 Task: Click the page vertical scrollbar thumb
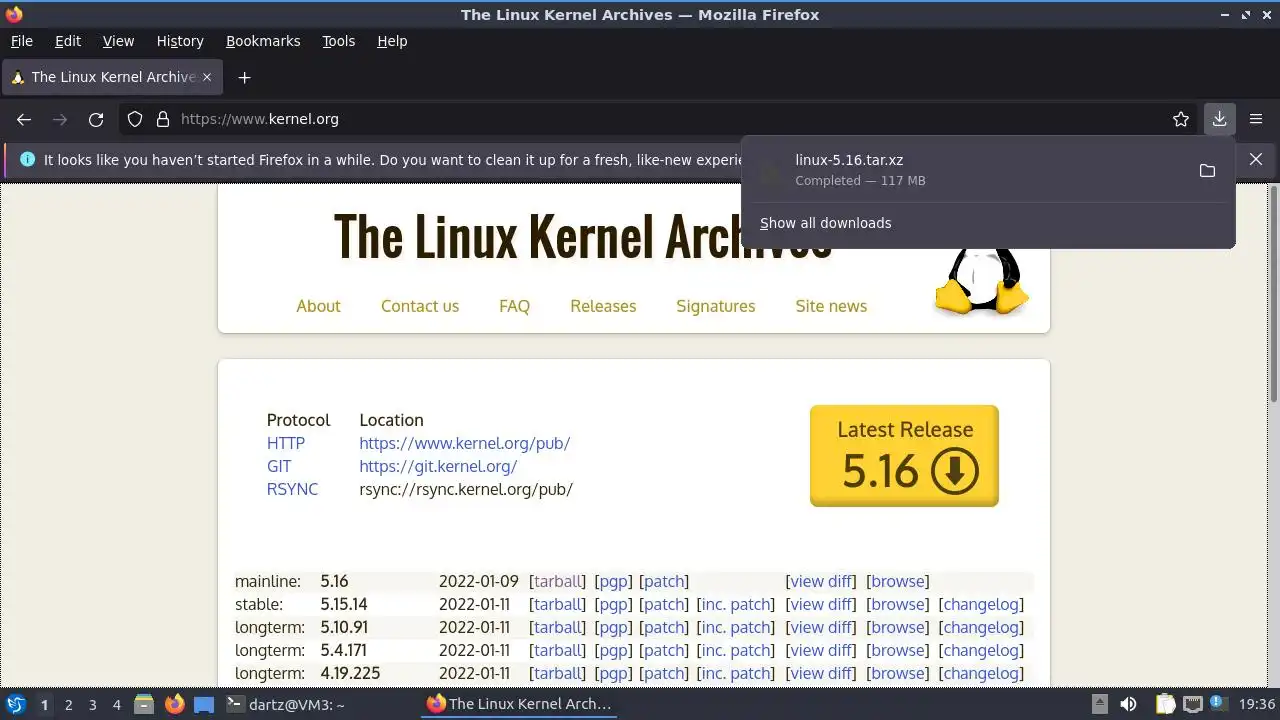(1273, 292)
